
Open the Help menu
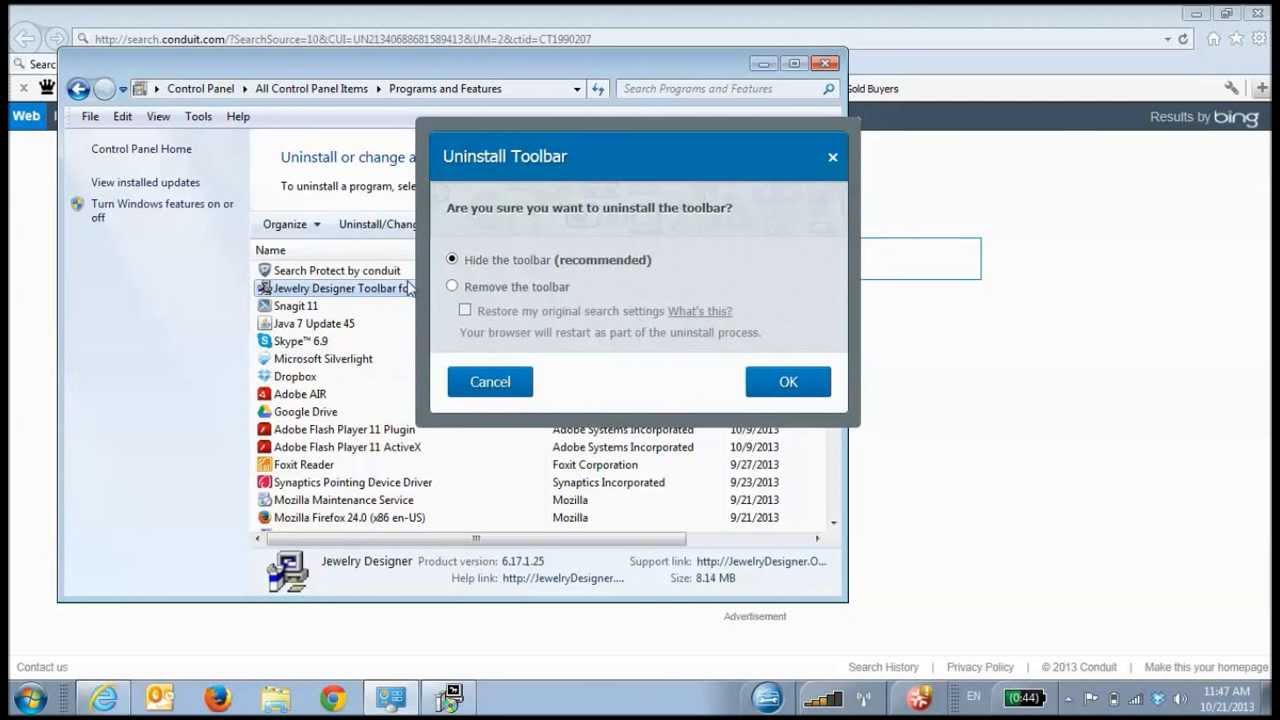(x=238, y=117)
